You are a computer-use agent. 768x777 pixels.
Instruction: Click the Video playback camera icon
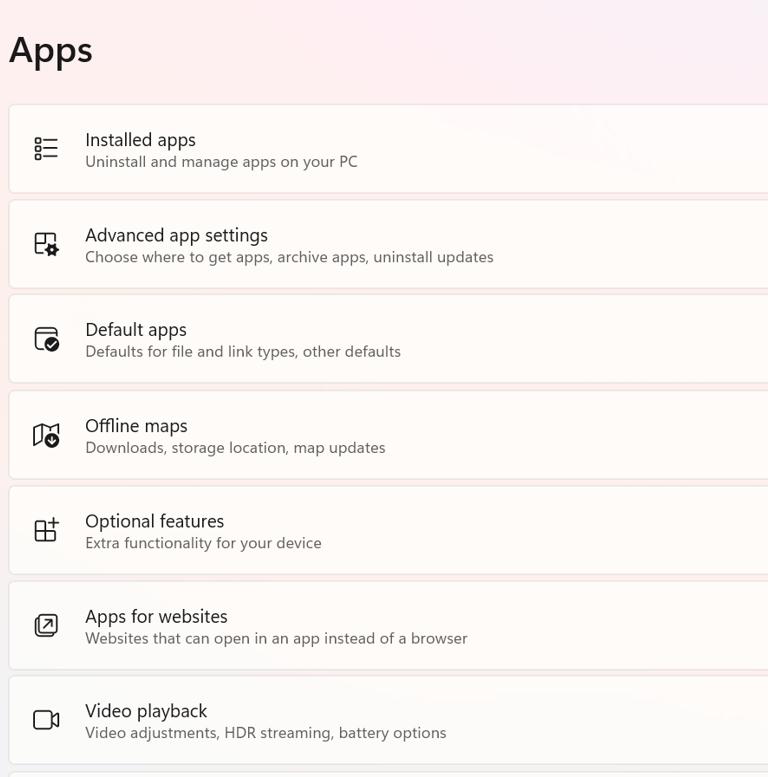coord(46,720)
